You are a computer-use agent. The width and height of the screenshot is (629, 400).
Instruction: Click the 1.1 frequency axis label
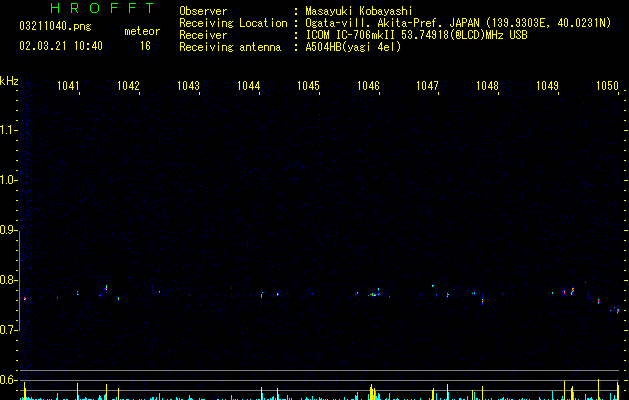(x=7, y=130)
